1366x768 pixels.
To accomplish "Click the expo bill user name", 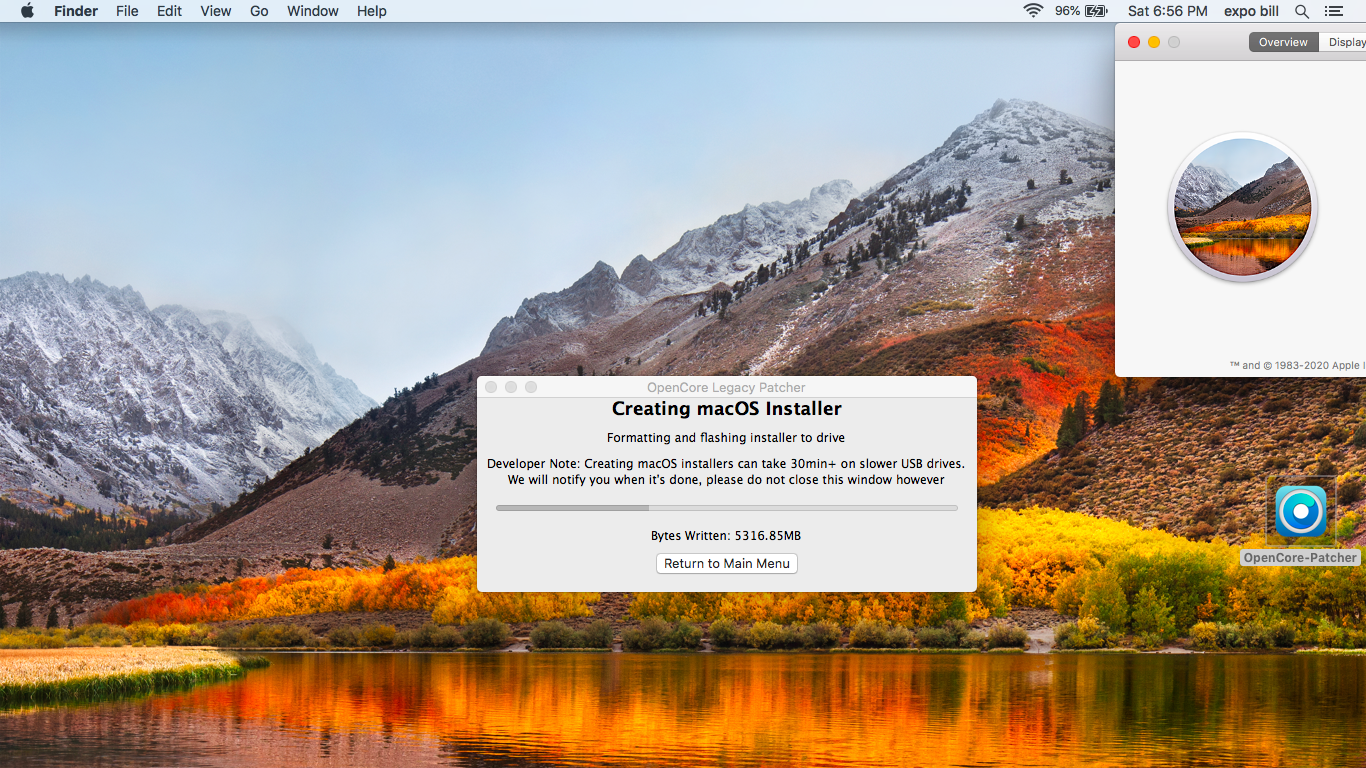I will pos(1252,11).
